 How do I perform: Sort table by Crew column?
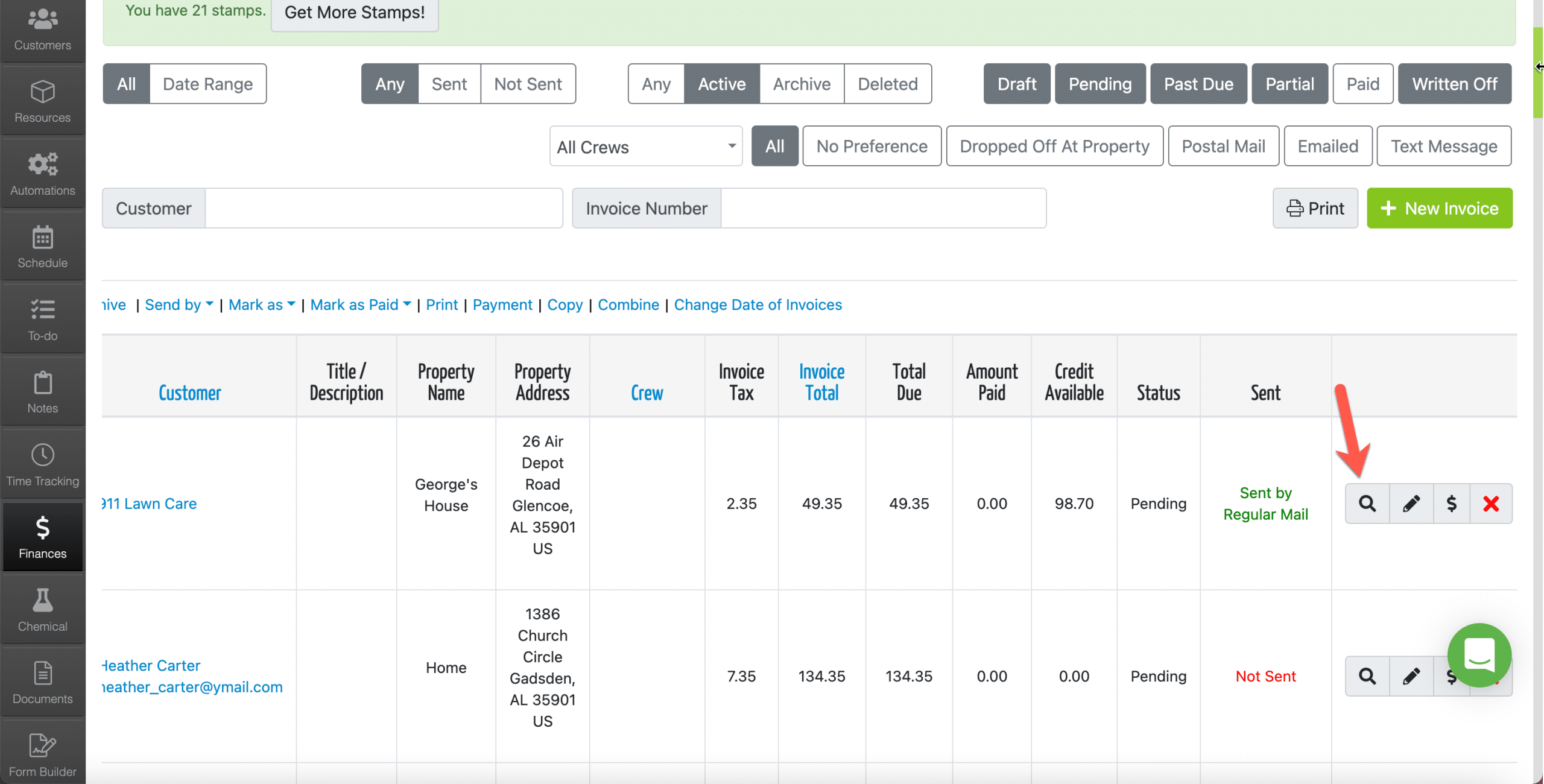(647, 393)
